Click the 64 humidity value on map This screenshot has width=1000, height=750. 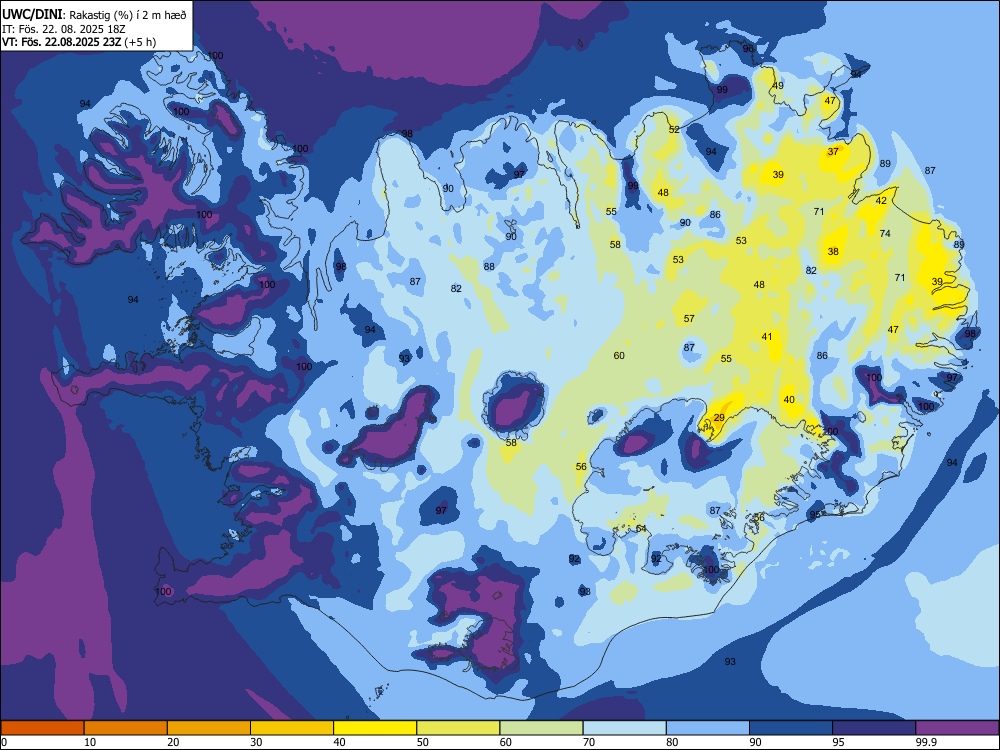(641, 529)
